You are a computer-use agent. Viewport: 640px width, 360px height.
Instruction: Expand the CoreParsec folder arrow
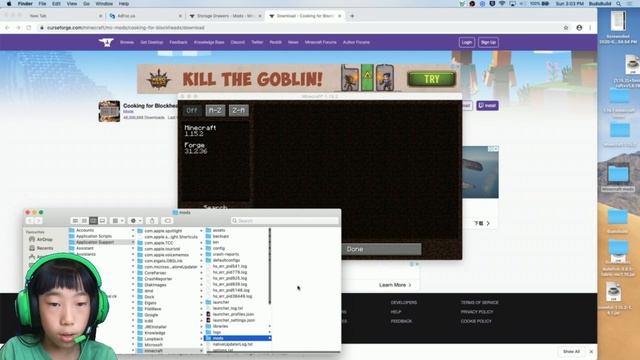click(x=201, y=273)
